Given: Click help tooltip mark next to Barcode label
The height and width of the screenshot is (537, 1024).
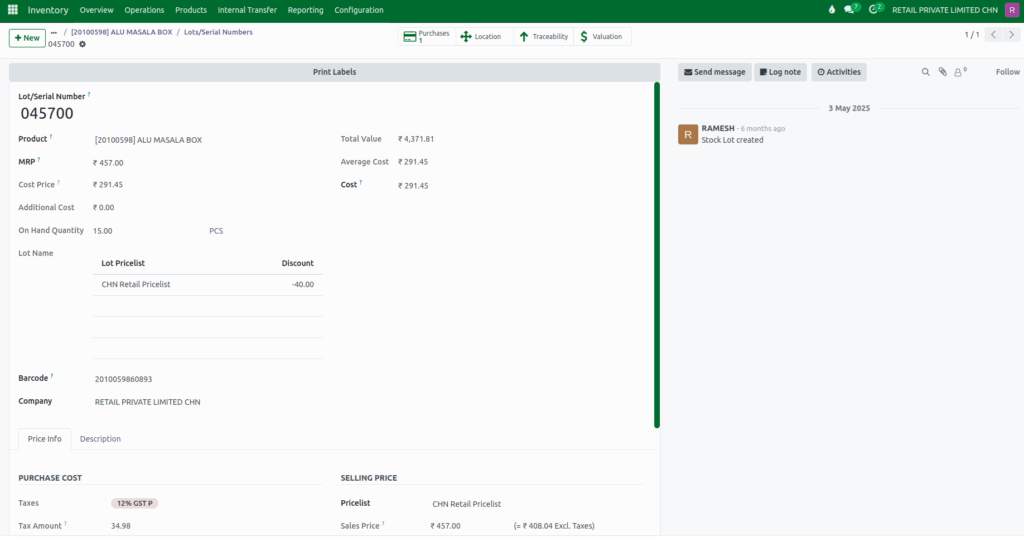Looking at the screenshot, I should point(52,376).
